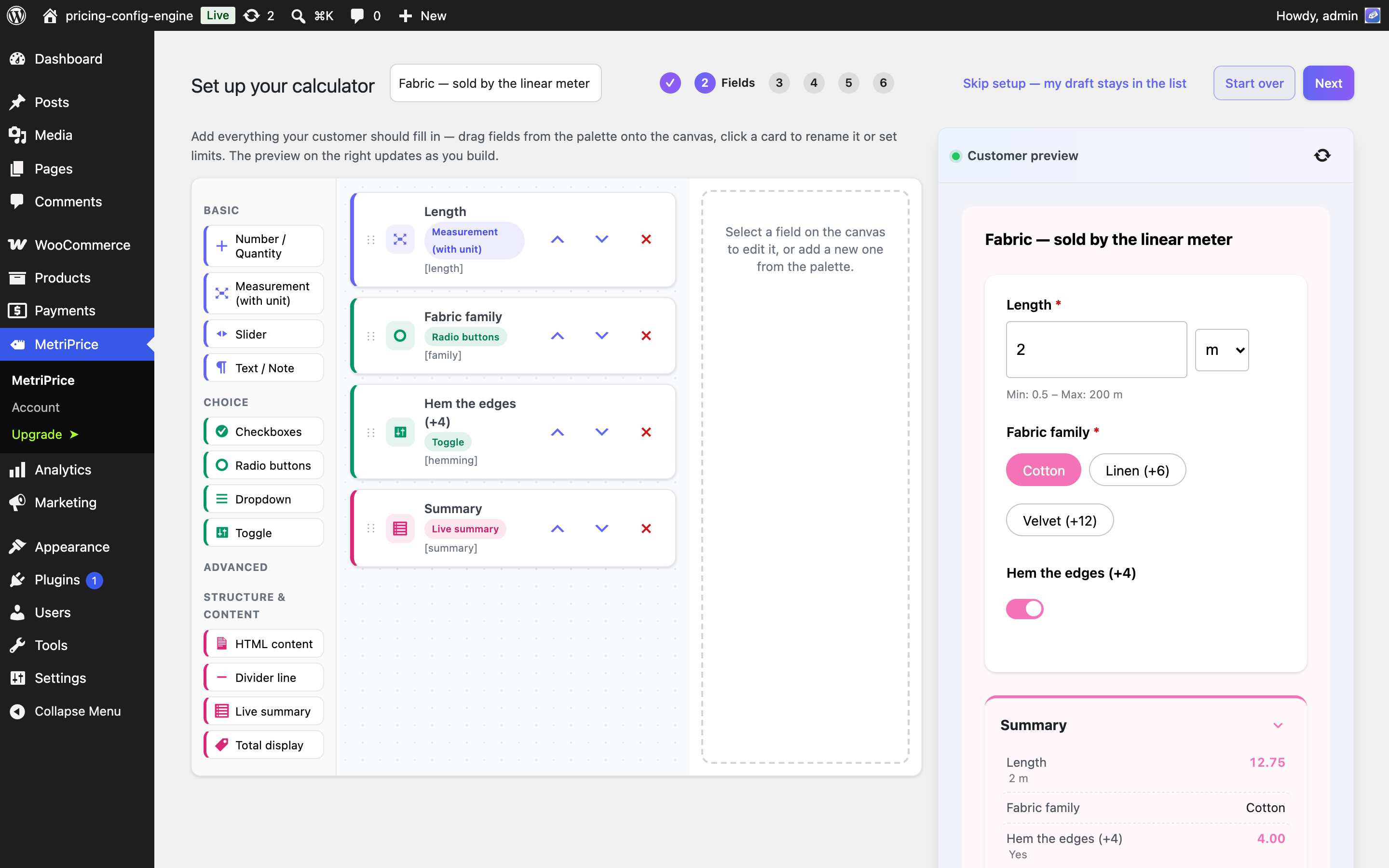Click the WordPress logo in admin bar

click(x=16, y=15)
